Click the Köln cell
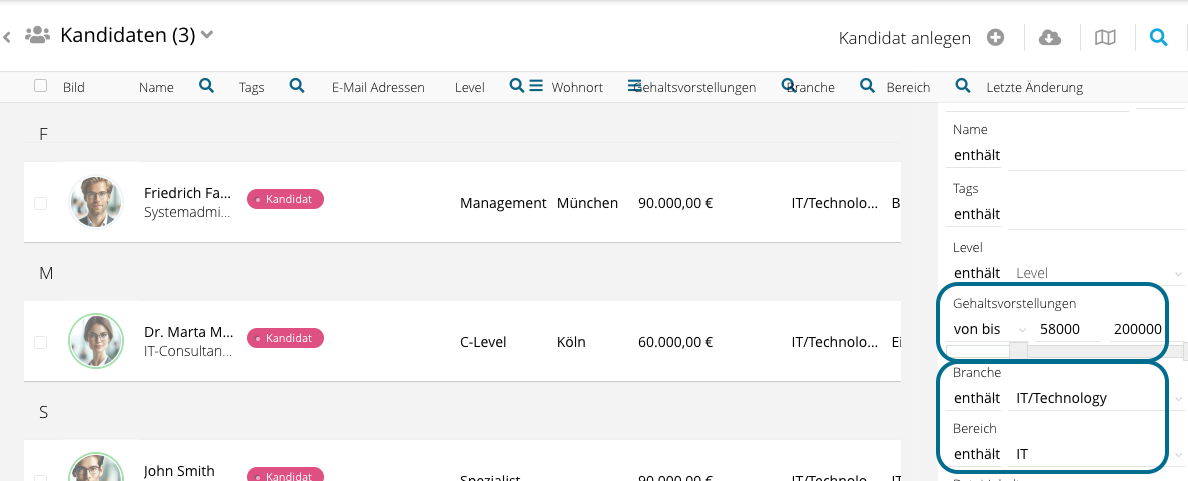The image size is (1188, 481). [x=571, y=342]
